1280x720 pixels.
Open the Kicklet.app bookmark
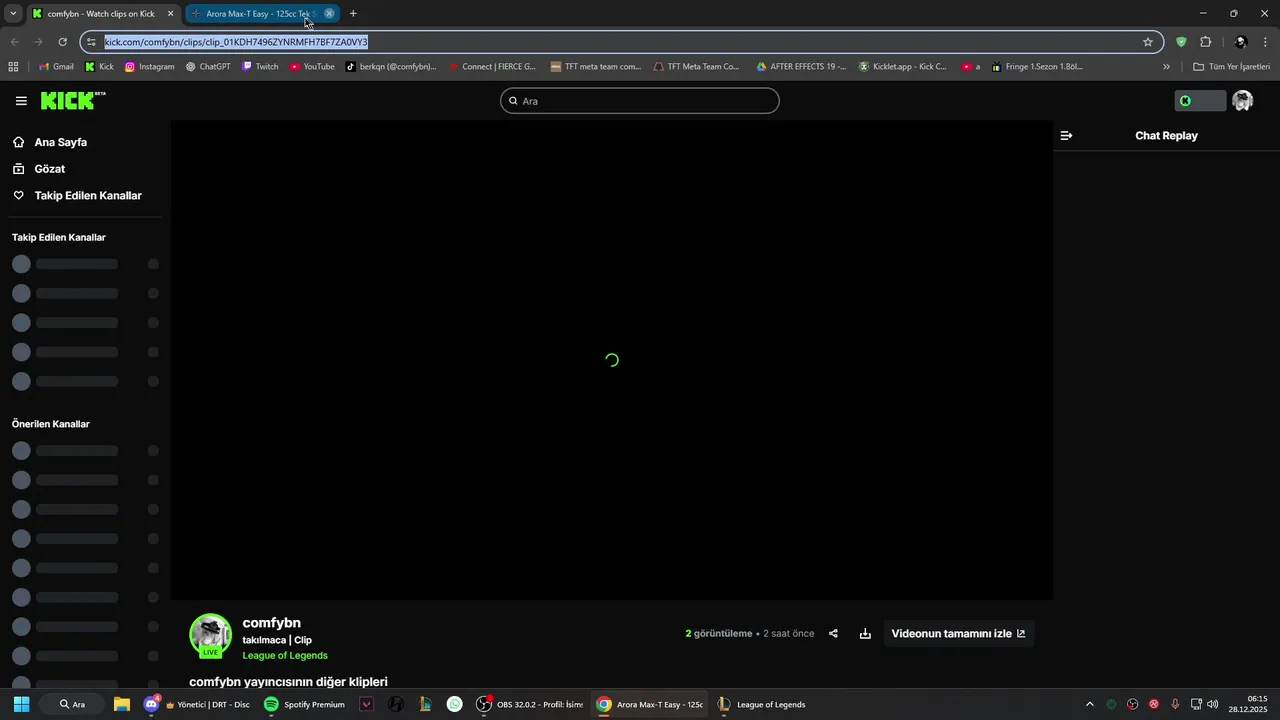[x=903, y=67]
